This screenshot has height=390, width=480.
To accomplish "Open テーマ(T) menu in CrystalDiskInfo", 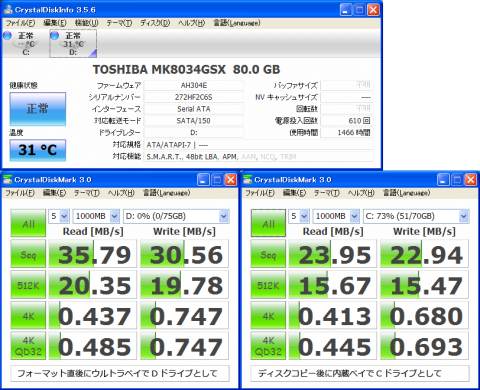I will pos(119,23).
